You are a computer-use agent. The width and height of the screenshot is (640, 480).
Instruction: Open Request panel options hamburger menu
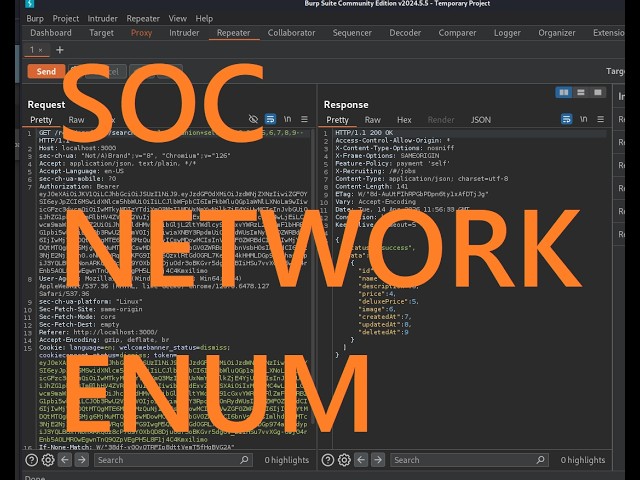(x=304, y=119)
